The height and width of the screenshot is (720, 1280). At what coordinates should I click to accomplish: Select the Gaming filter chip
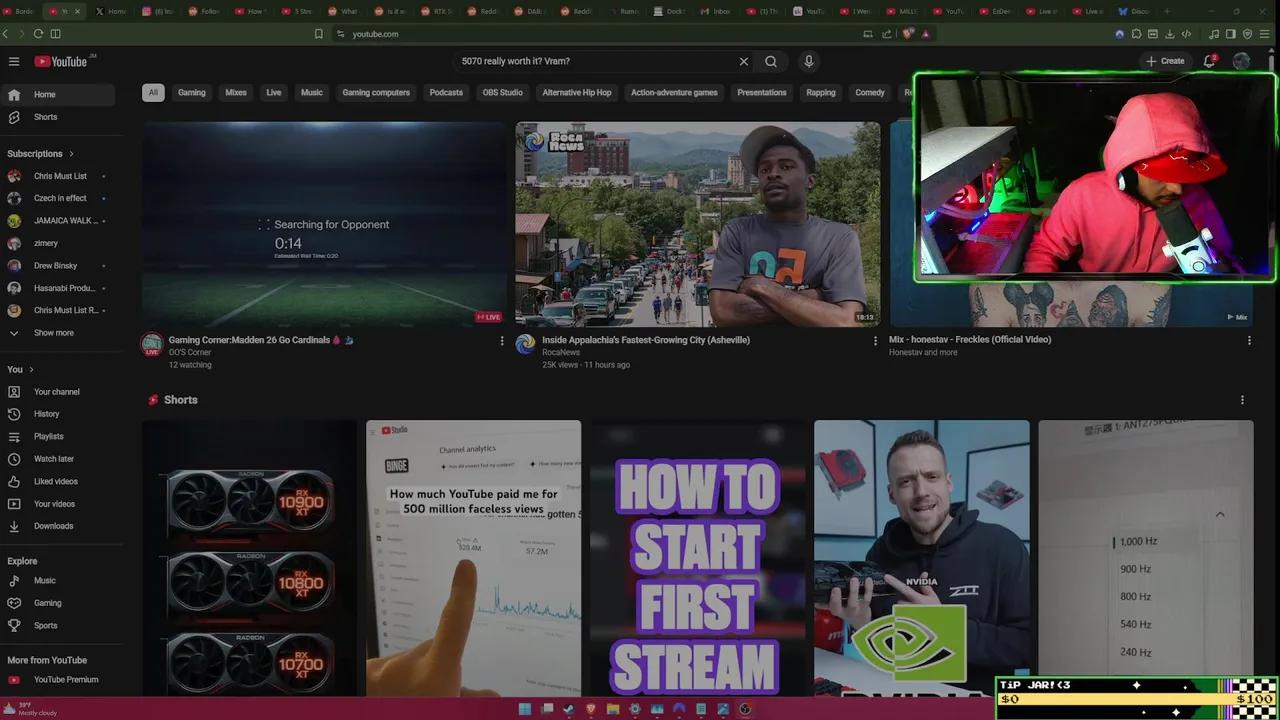(x=192, y=93)
